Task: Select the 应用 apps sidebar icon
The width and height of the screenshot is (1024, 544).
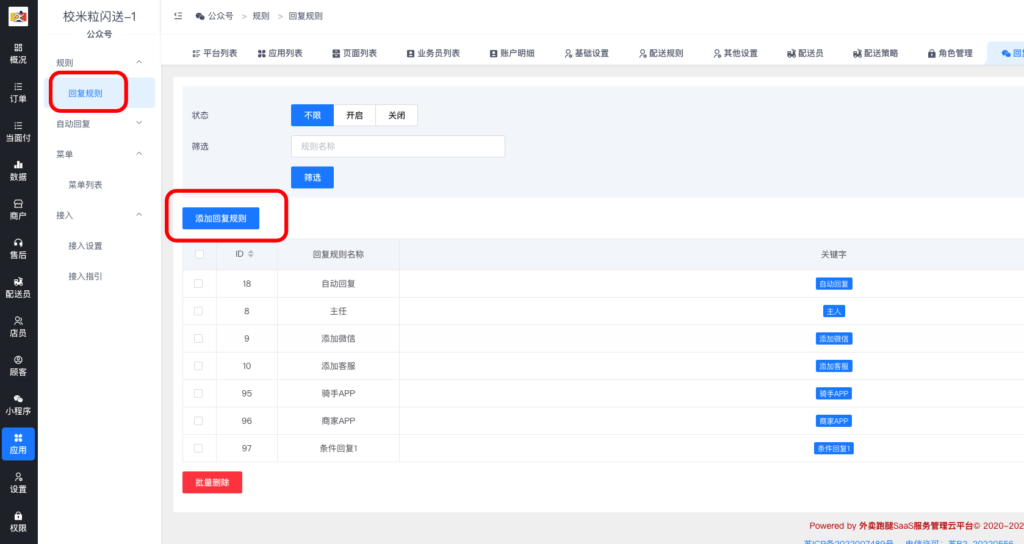Action: point(18,444)
